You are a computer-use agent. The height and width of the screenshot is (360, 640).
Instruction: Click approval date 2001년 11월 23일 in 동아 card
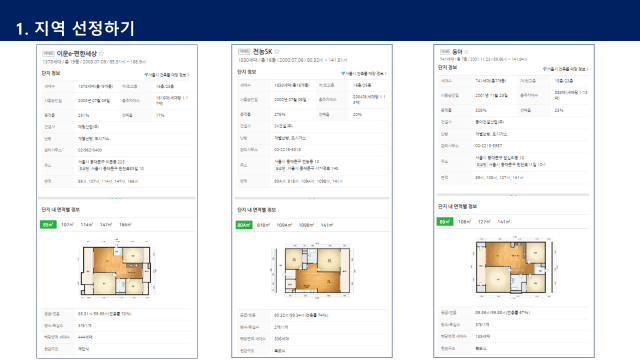click(x=491, y=95)
